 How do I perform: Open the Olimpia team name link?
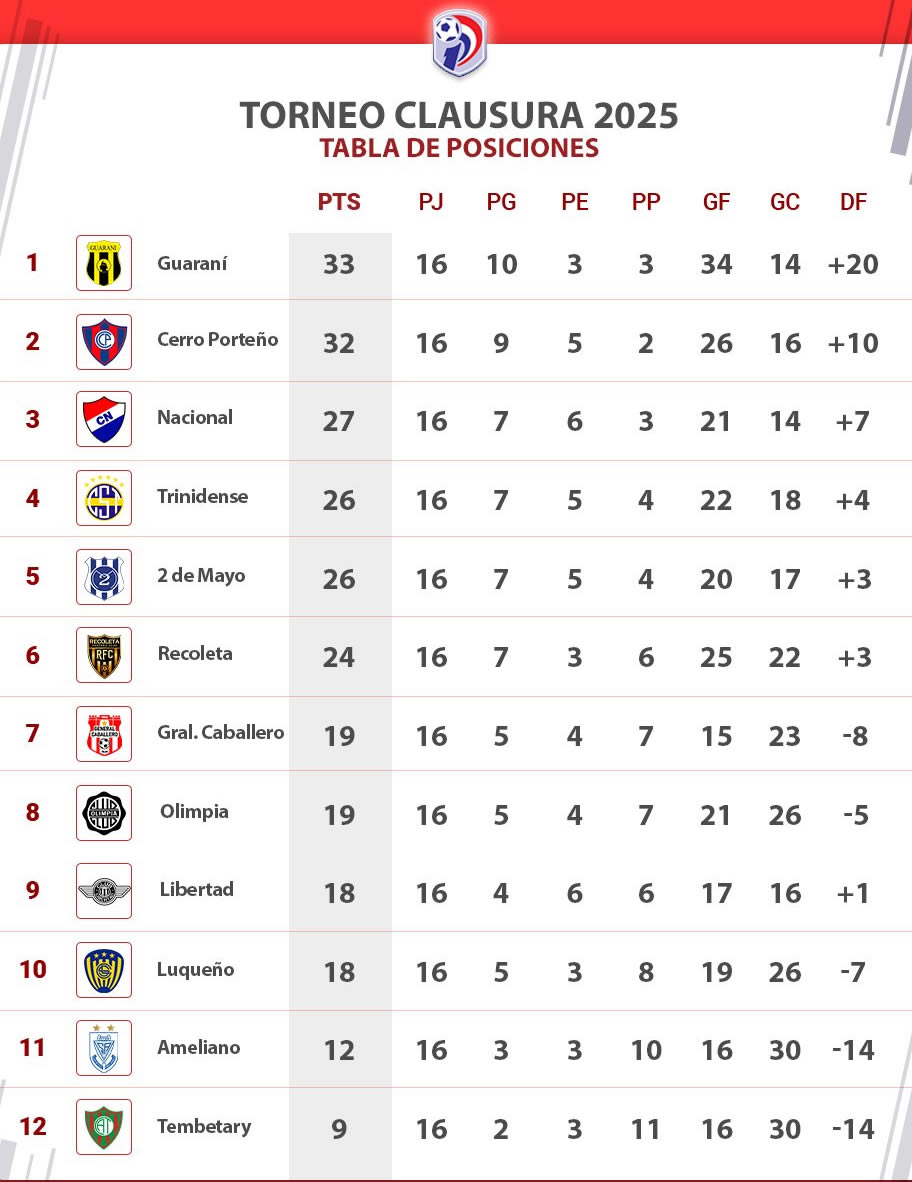point(194,811)
